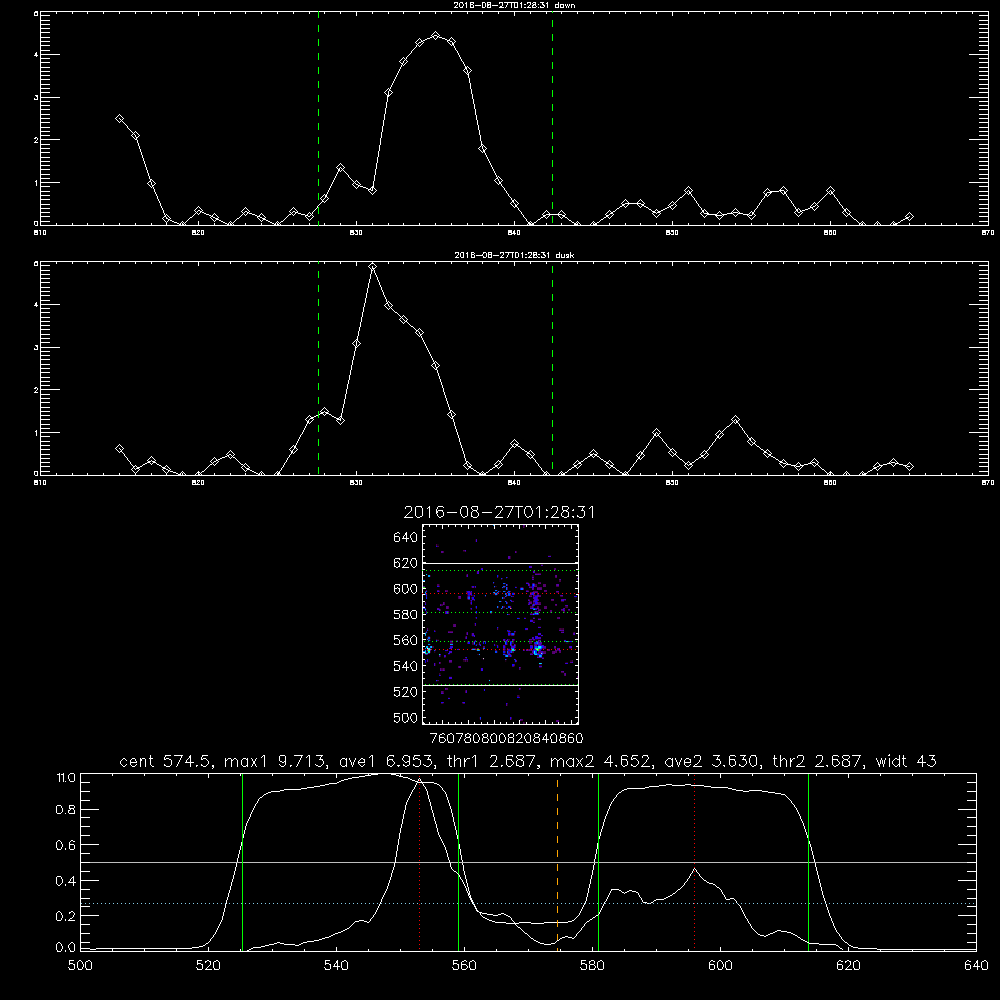The height and width of the screenshot is (1000, 1000).
Task: Click the peak data point of the dusk curve
Action: click(x=372, y=267)
